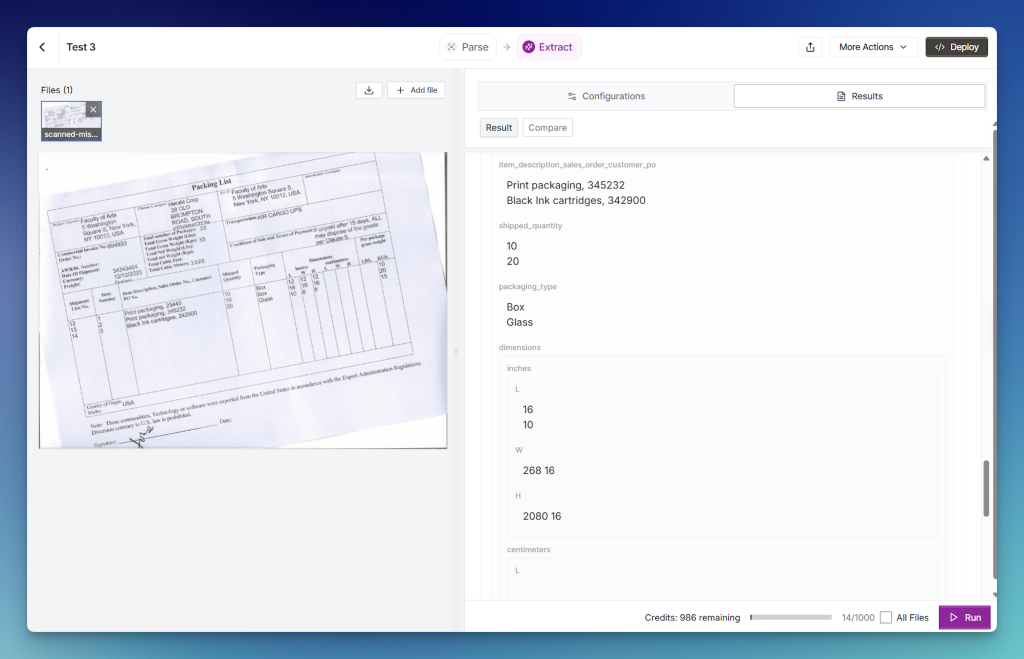Click the Add file button
Viewport: 1024px width, 659px height.
[x=416, y=90]
